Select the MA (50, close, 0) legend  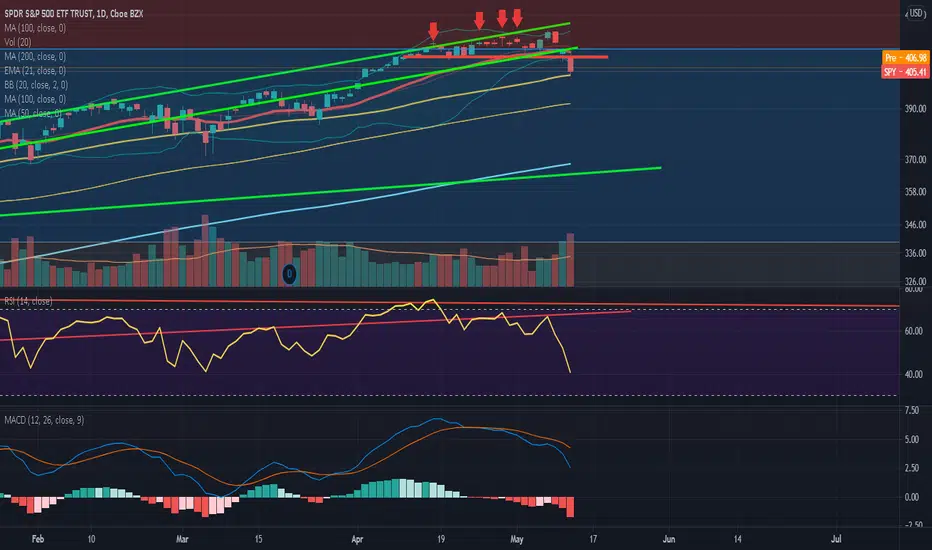tap(33, 113)
